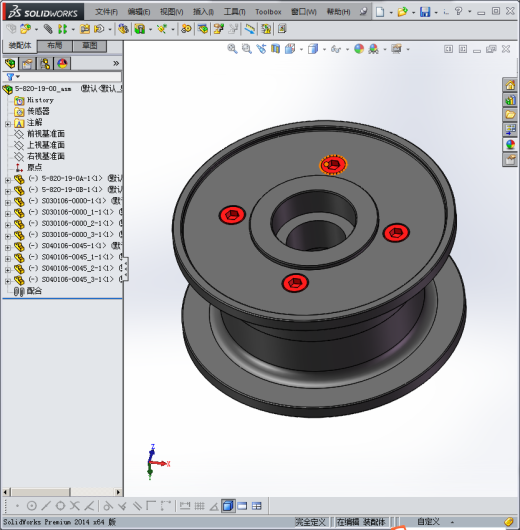Click the New document icon
Screen dimensions: 520x530
380,12
